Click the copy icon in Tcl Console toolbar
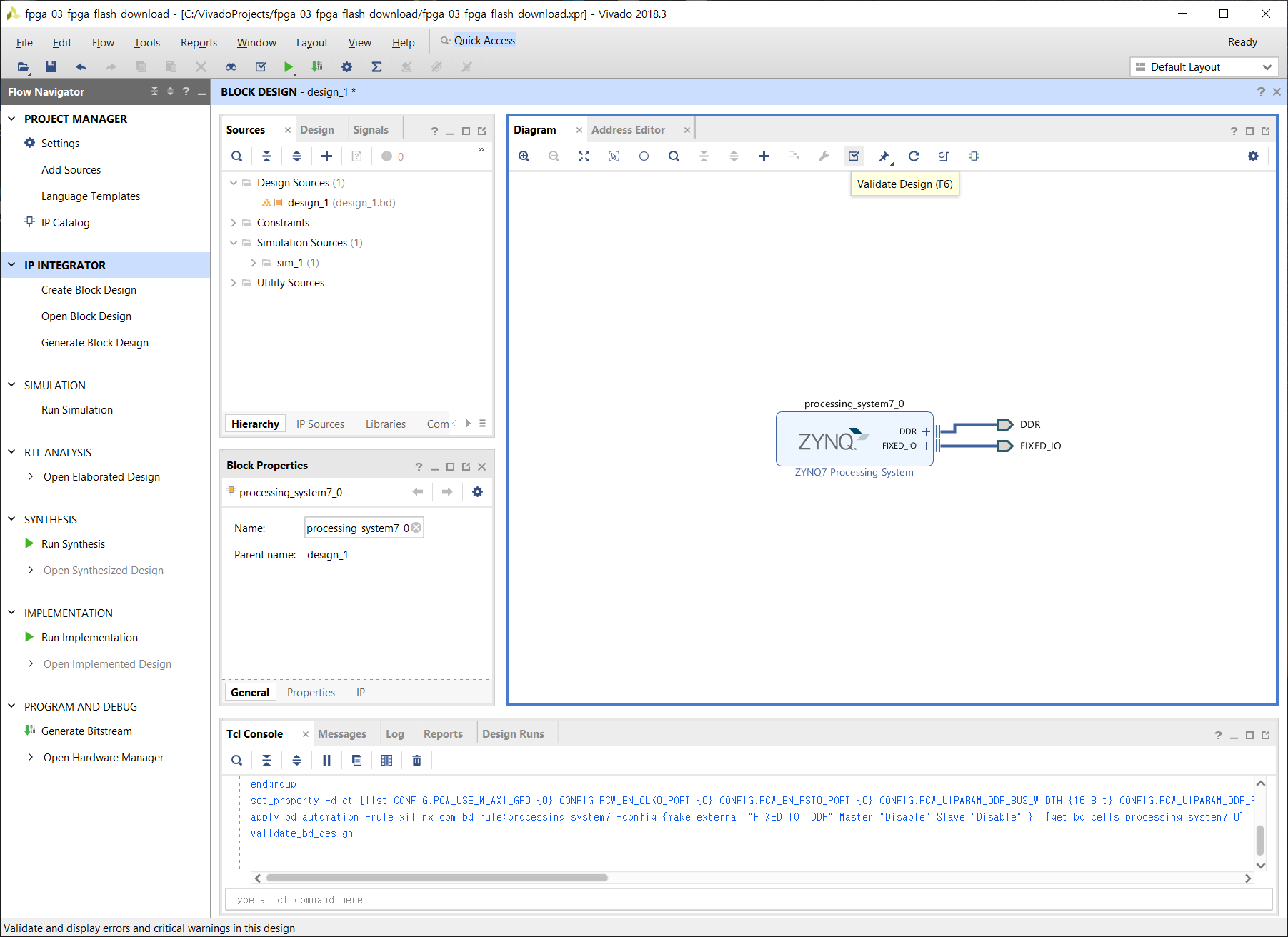 point(356,761)
